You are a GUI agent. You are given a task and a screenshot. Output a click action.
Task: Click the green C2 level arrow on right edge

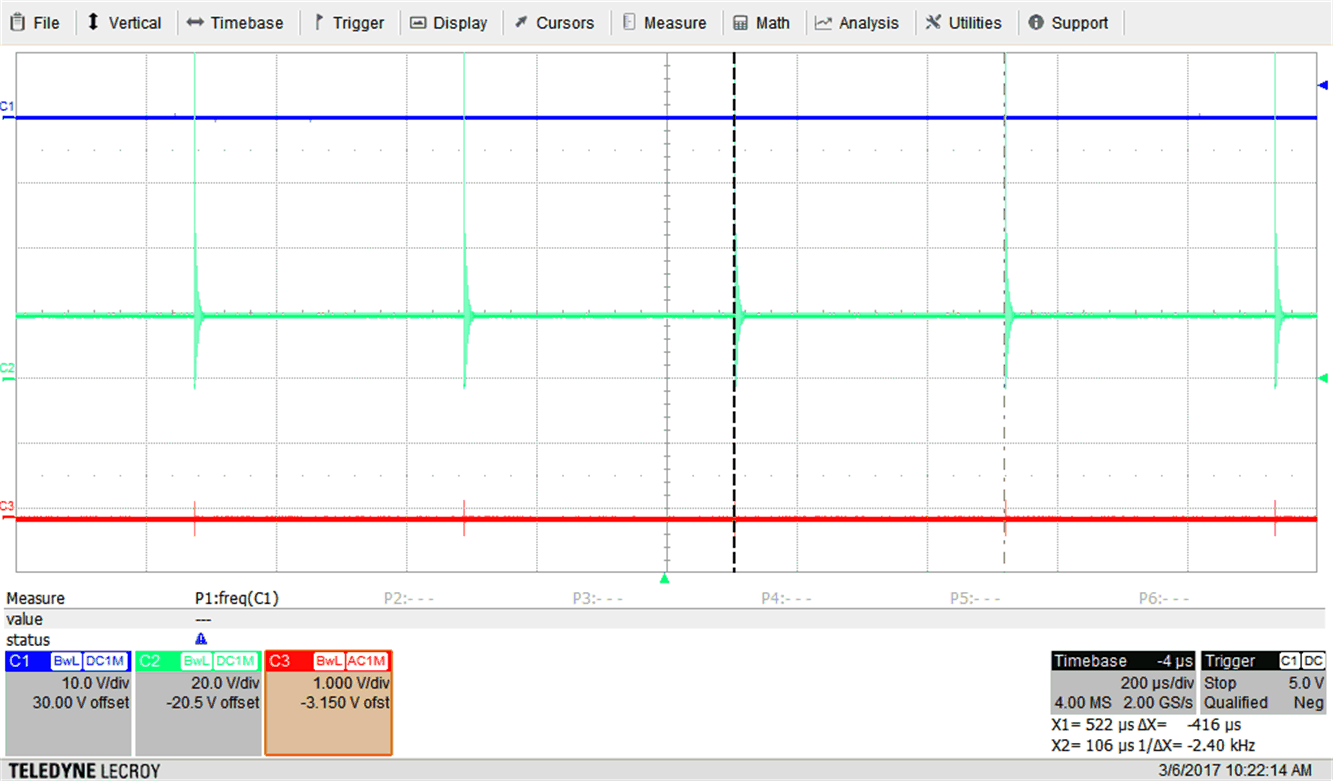(1323, 378)
